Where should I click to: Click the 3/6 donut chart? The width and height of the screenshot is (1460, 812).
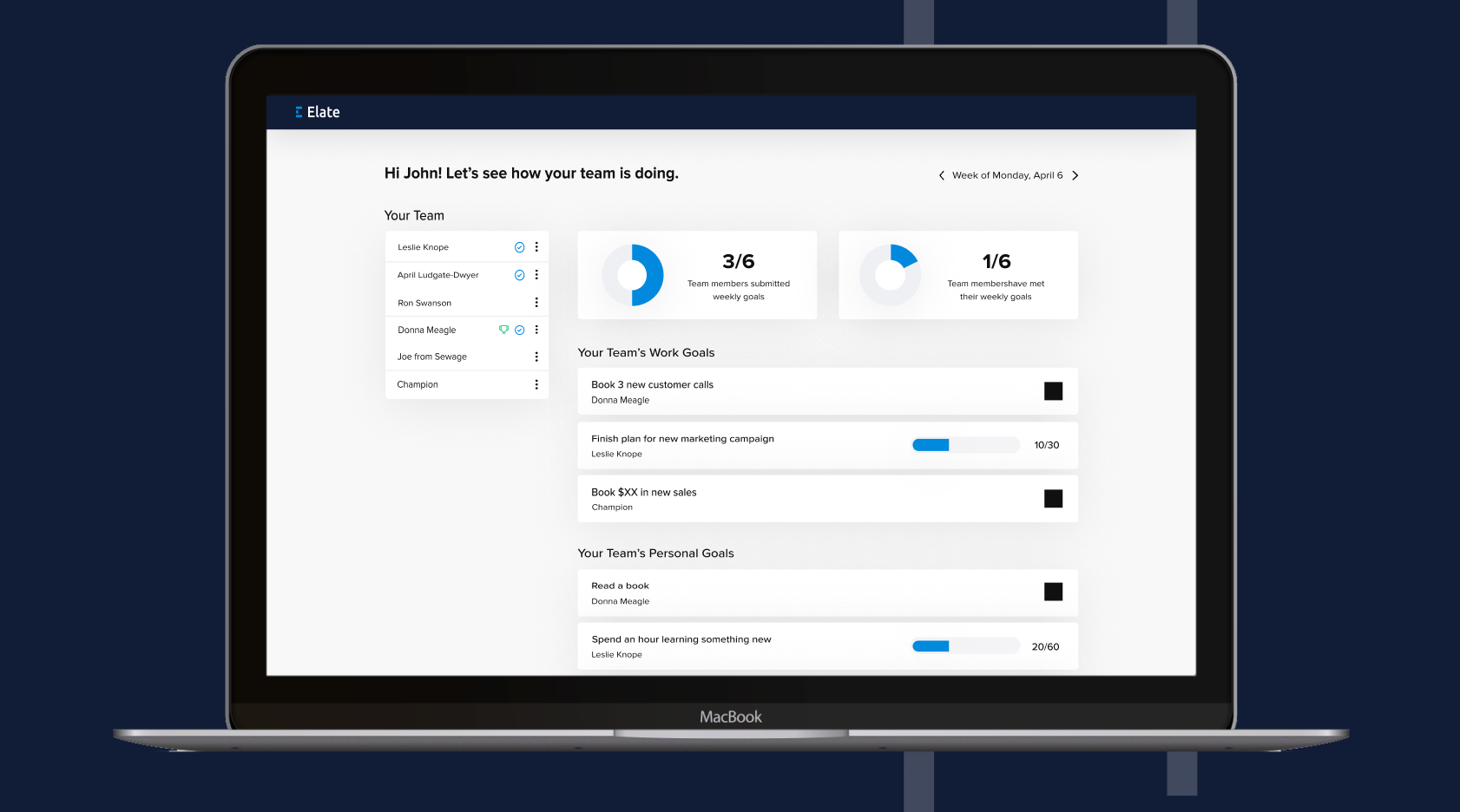634,274
